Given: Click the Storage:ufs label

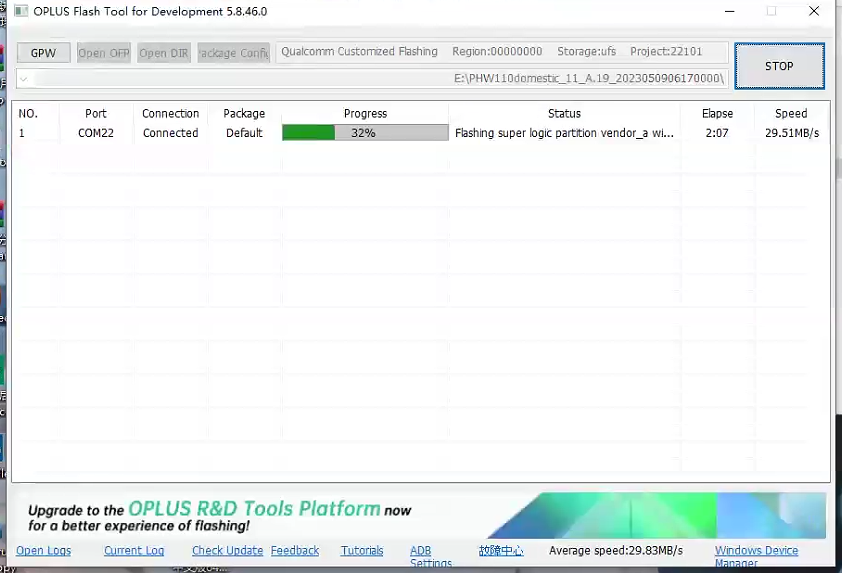Looking at the screenshot, I should 586,52.
